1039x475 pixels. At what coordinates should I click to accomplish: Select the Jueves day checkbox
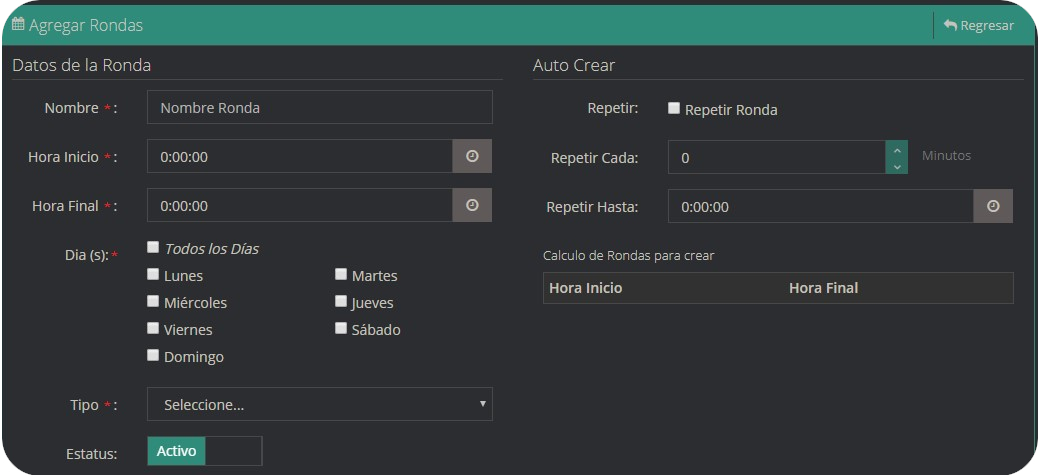pyautogui.click(x=341, y=301)
